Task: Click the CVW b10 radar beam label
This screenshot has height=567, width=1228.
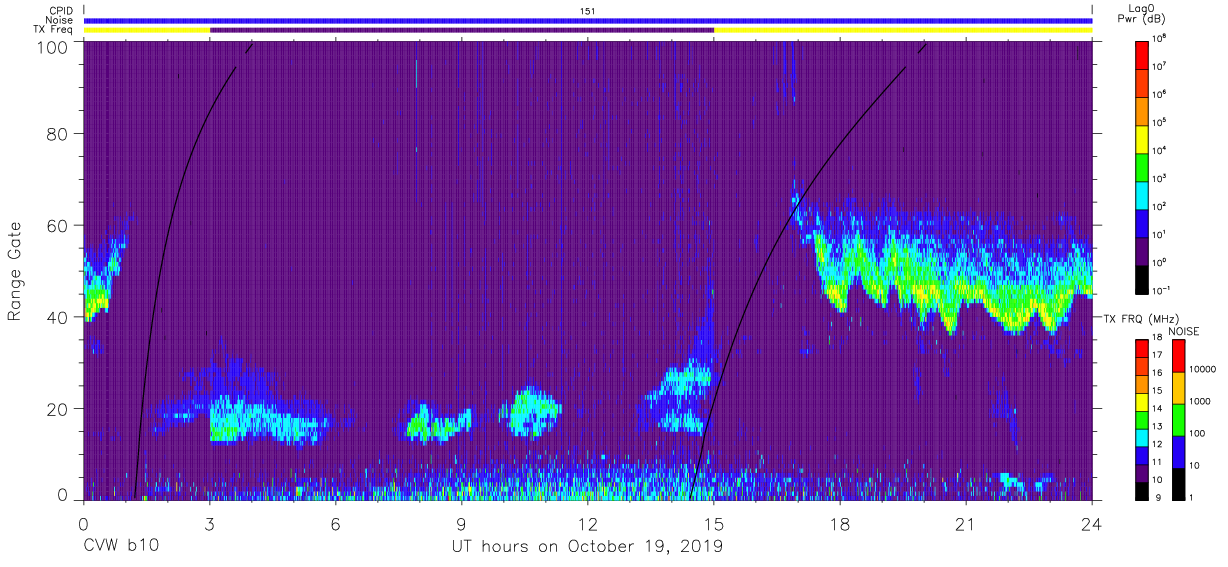Action: (120, 547)
